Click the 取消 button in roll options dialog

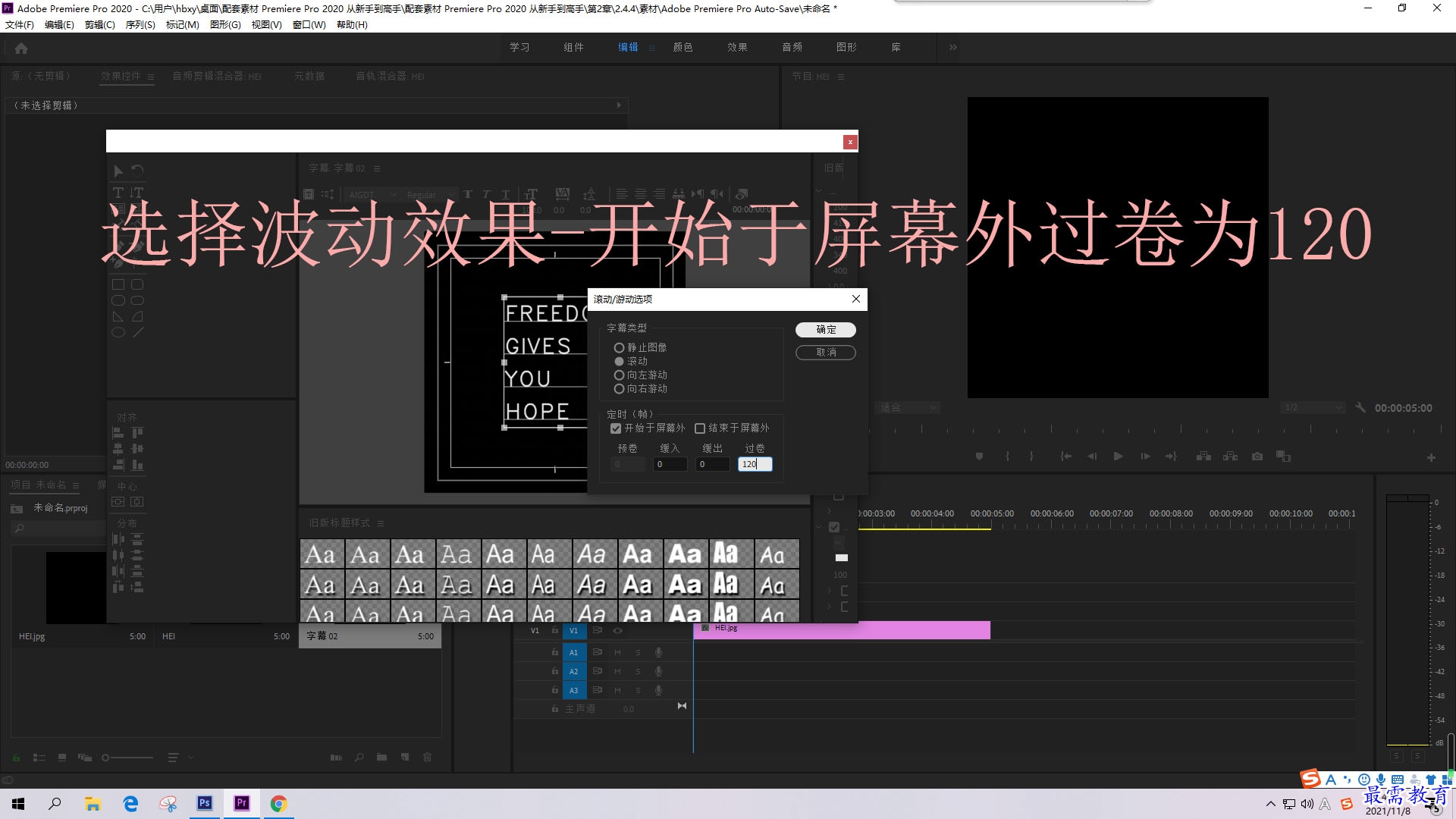pyautogui.click(x=826, y=353)
